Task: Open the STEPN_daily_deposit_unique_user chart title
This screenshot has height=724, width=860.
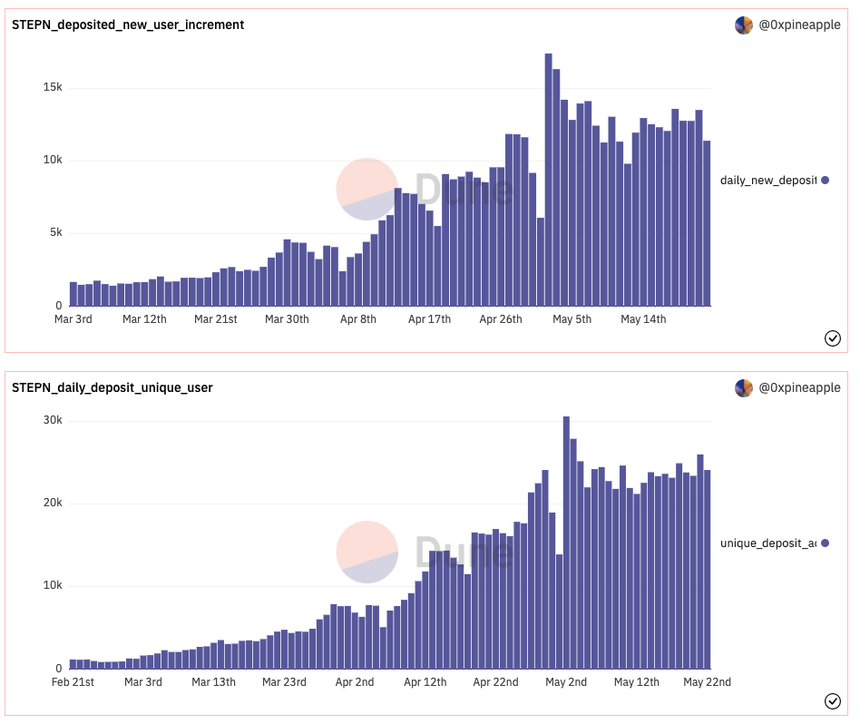Action: (x=112, y=388)
